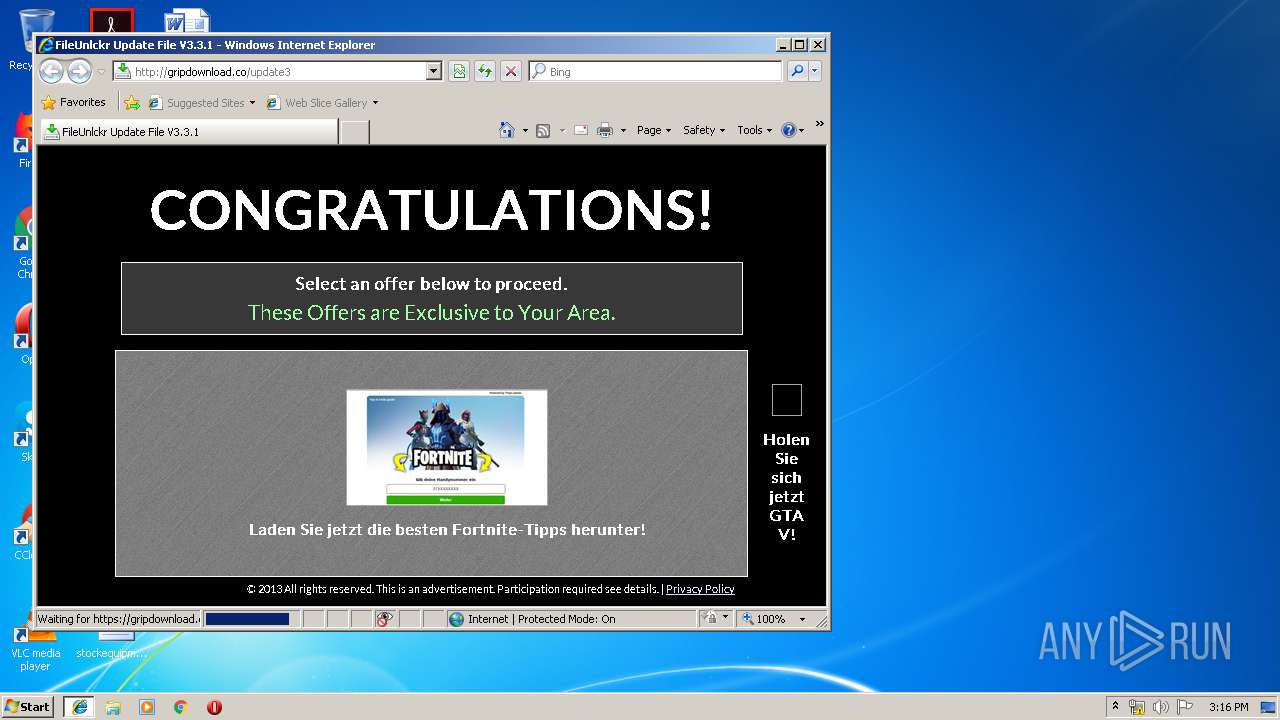The image size is (1280, 720).
Task: Maximize the Internet Explorer window
Action: click(x=800, y=44)
